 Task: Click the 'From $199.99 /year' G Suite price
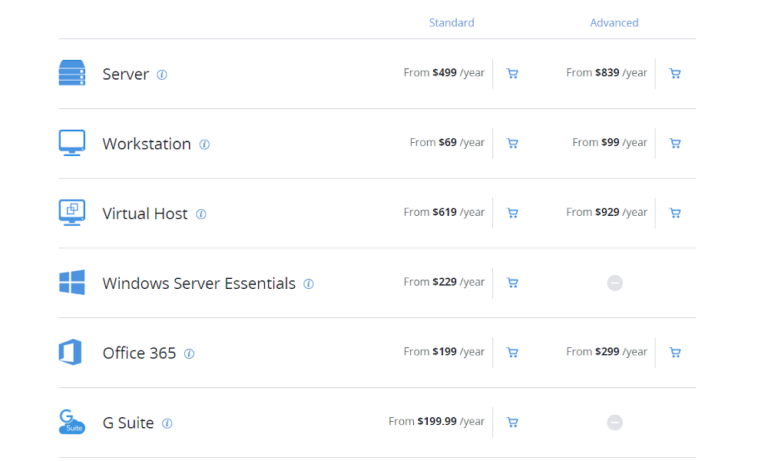coord(436,421)
